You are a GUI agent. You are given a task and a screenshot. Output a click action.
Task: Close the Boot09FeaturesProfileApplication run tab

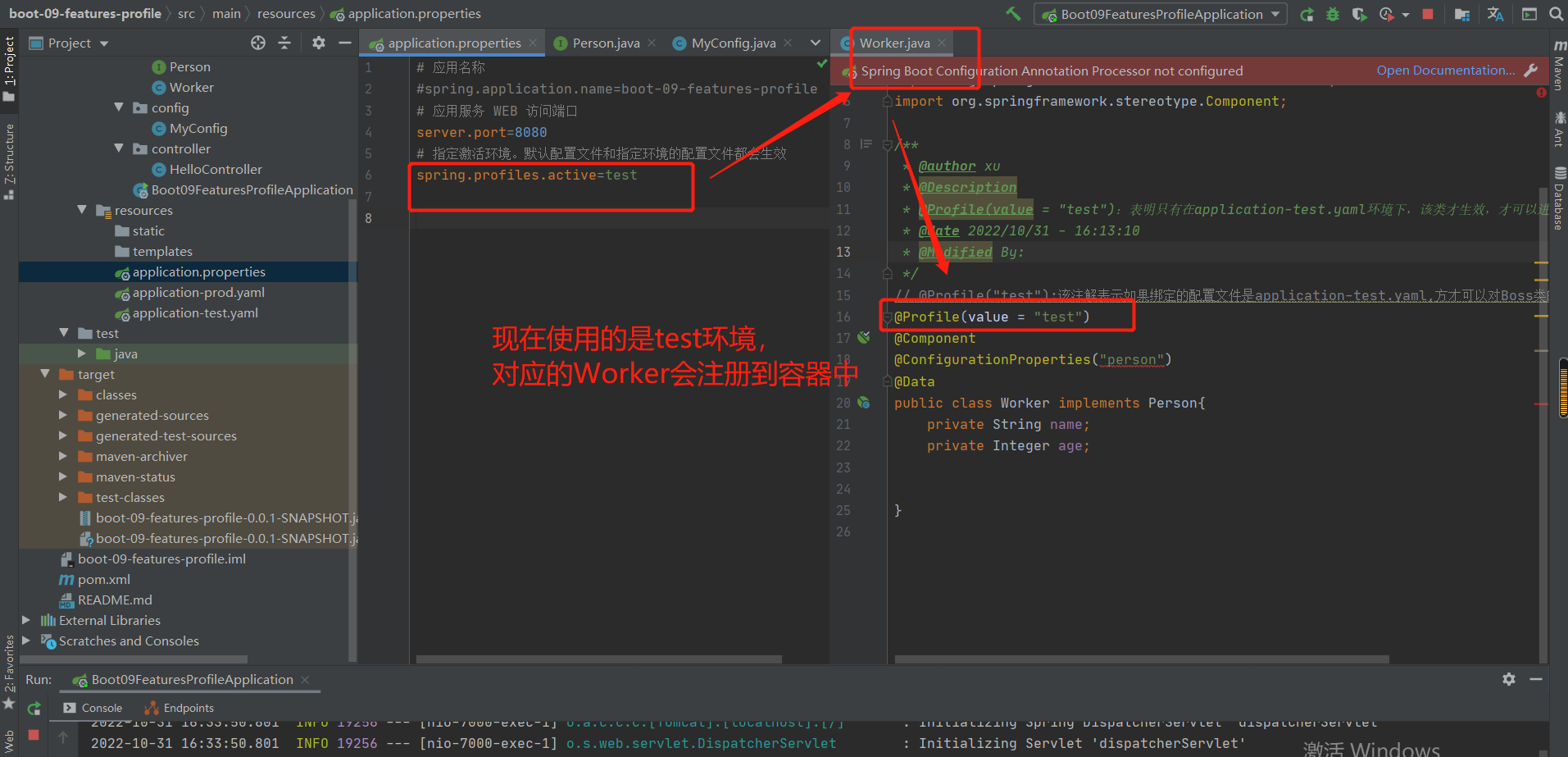click(305, 679)
